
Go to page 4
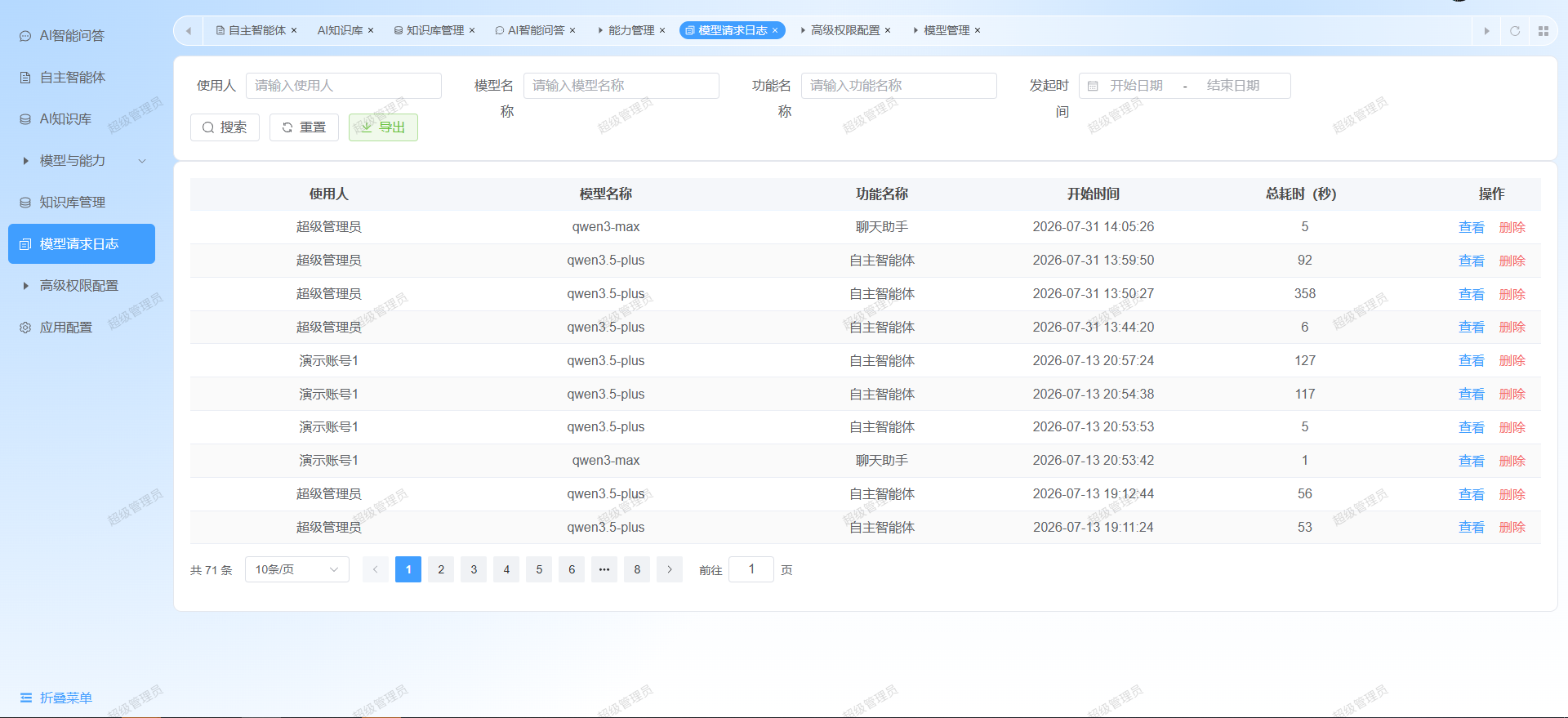506,569
